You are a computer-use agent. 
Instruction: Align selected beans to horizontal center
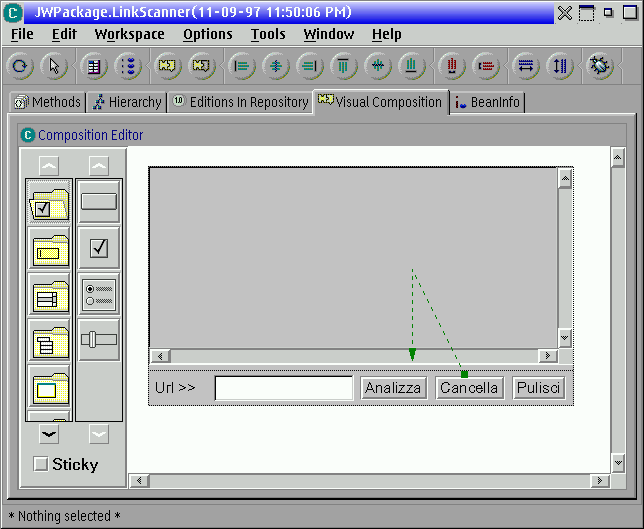(x=276, y=66)
